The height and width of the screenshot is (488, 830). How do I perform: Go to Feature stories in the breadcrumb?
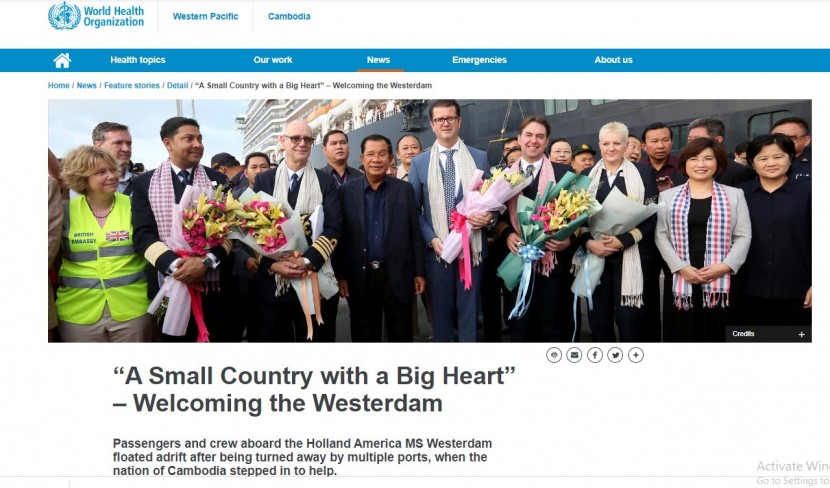tap(132, 86)
